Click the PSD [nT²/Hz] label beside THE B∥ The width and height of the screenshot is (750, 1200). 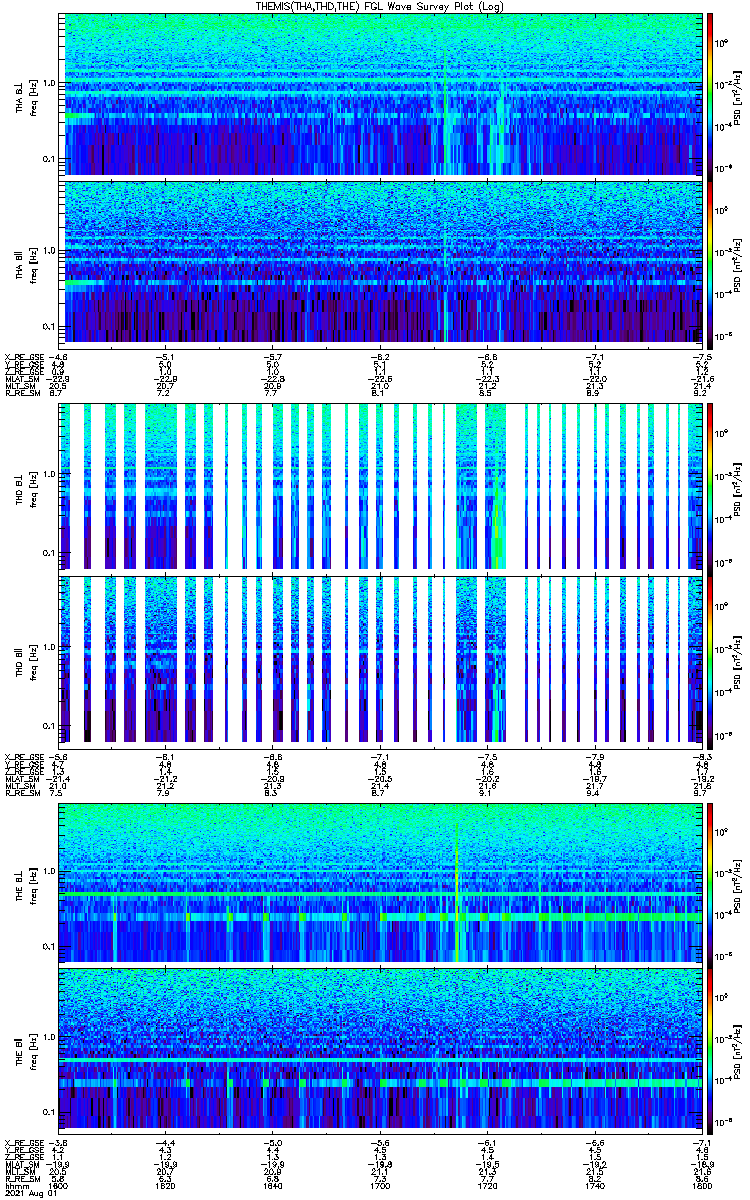(x=738, y=1054)
